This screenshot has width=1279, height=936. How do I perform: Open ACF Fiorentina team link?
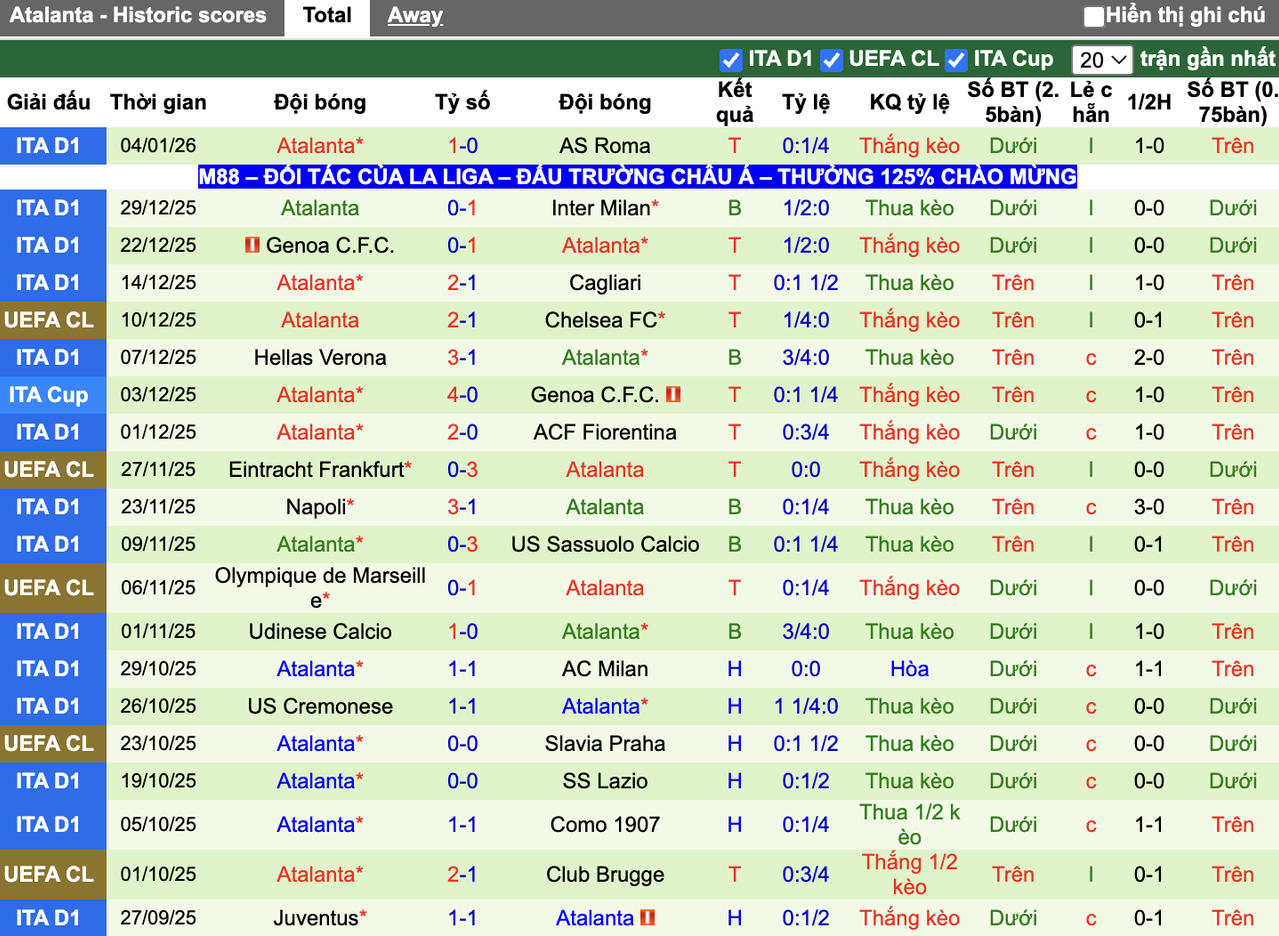tap(605, 433)
